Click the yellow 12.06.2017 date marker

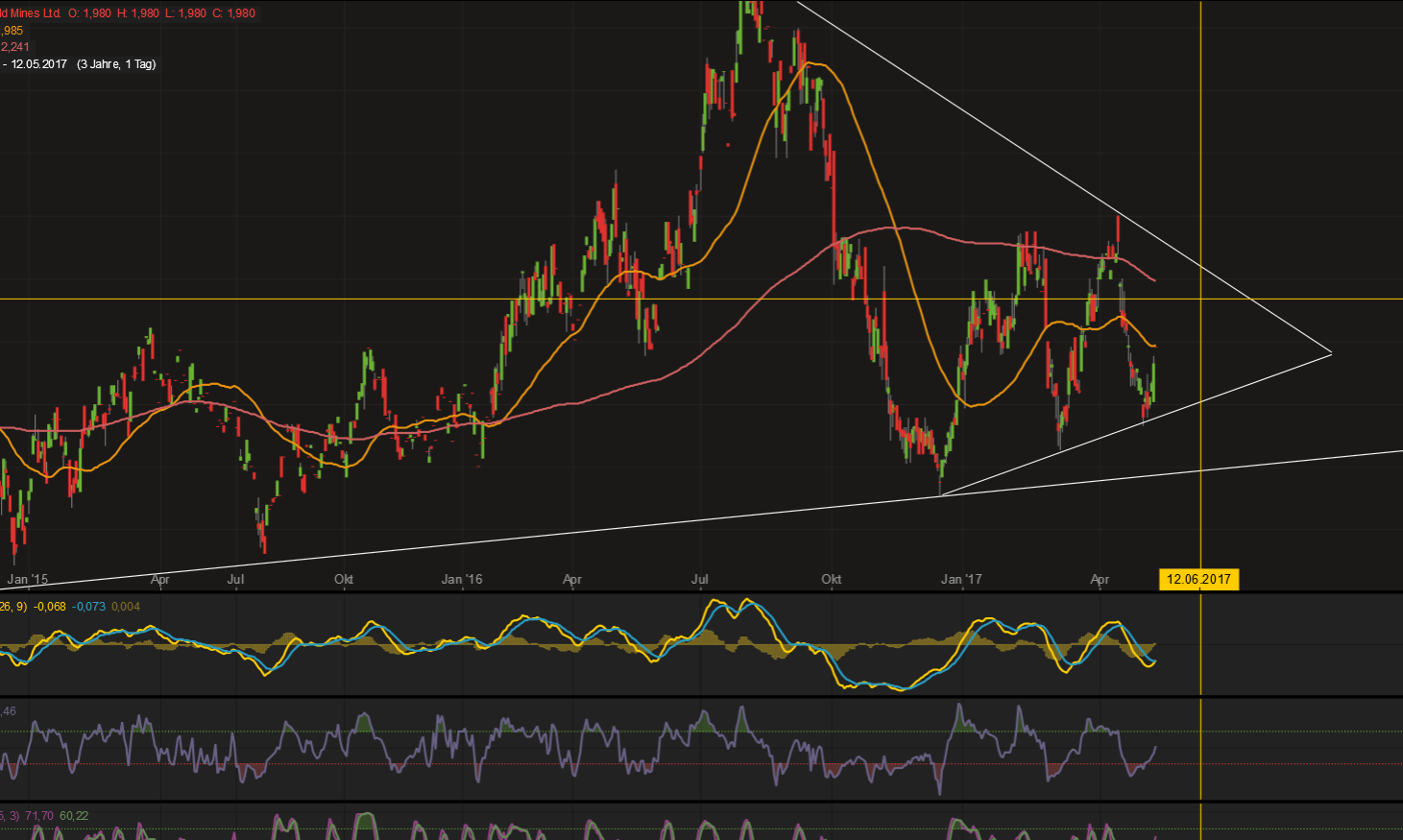pos(1198,579)
